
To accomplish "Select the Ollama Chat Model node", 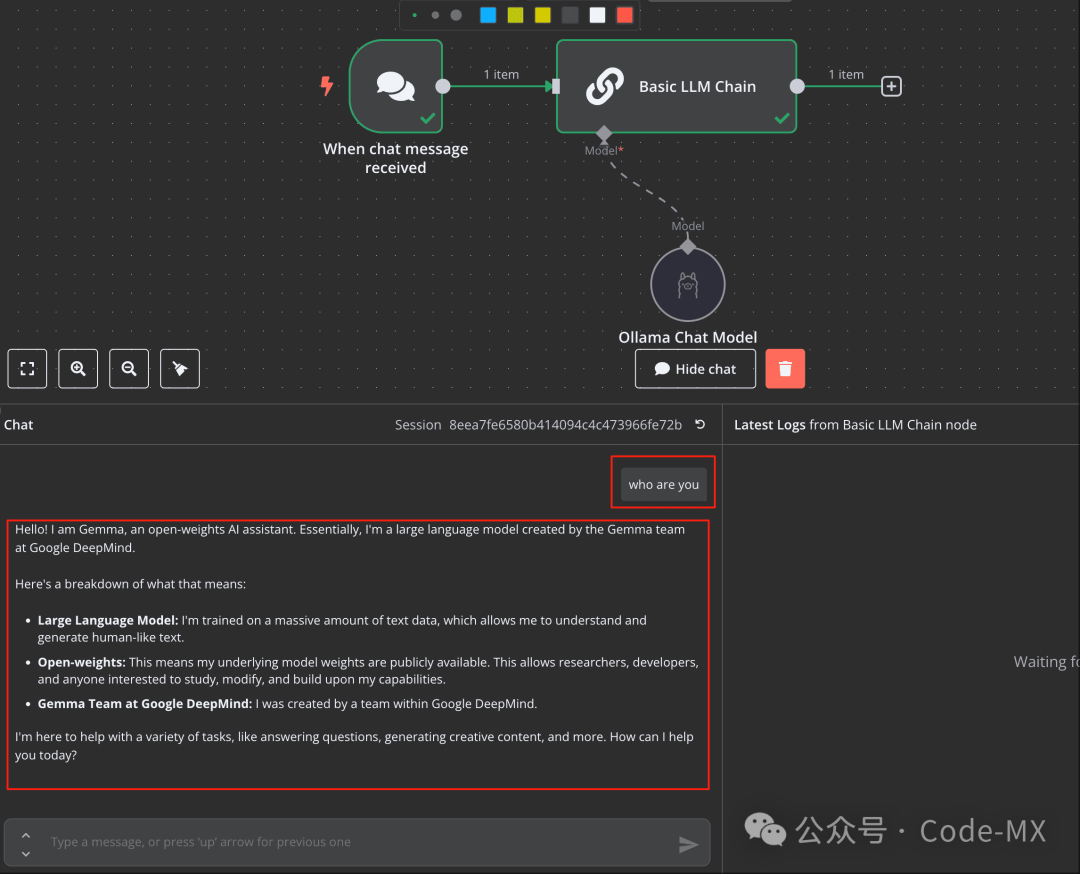I will (x=687, y=284).
